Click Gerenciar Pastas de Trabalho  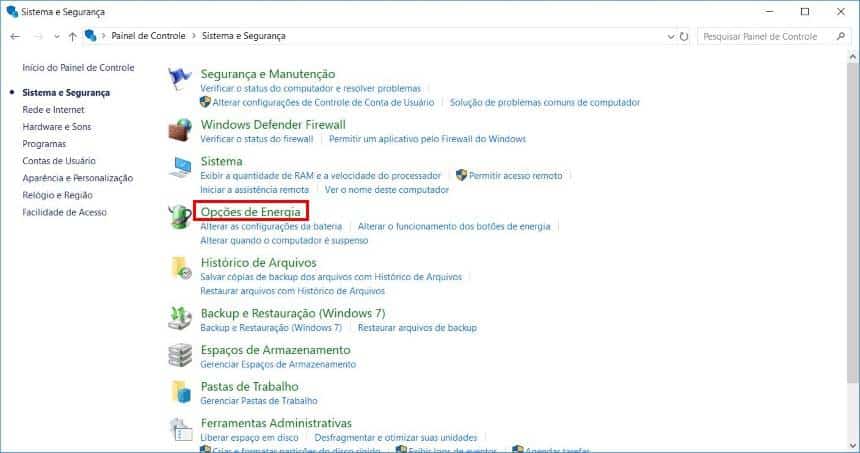click(259, 401)
